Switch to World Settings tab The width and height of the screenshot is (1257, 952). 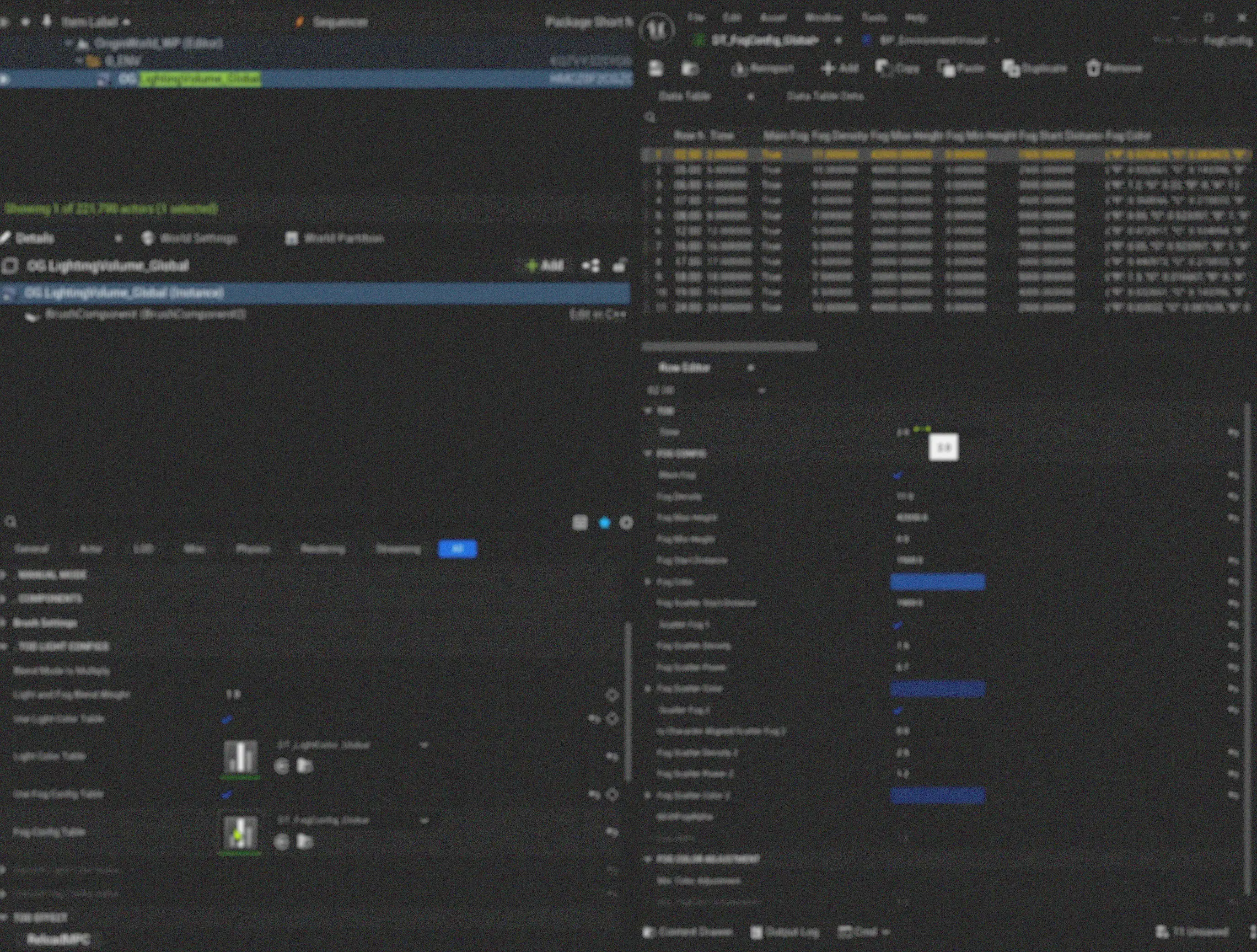[190, 238]
